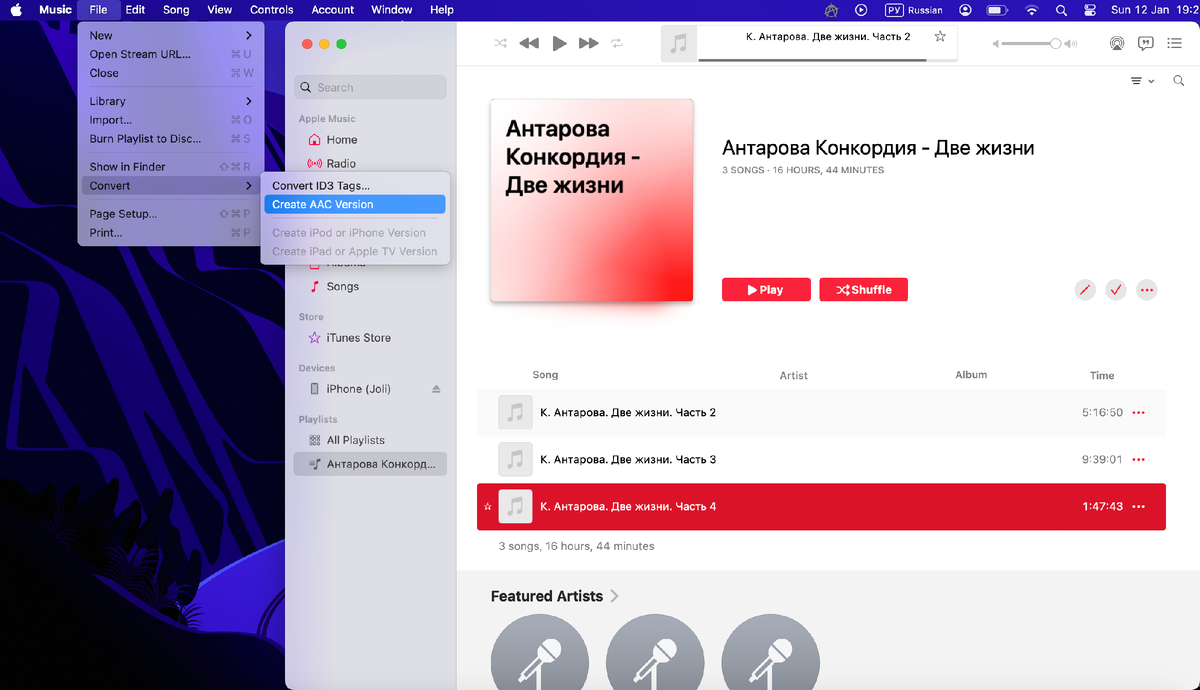Click the playlist filter search icon
1200x690 pixels.
pyautogui.click(x=1179, y=81)
